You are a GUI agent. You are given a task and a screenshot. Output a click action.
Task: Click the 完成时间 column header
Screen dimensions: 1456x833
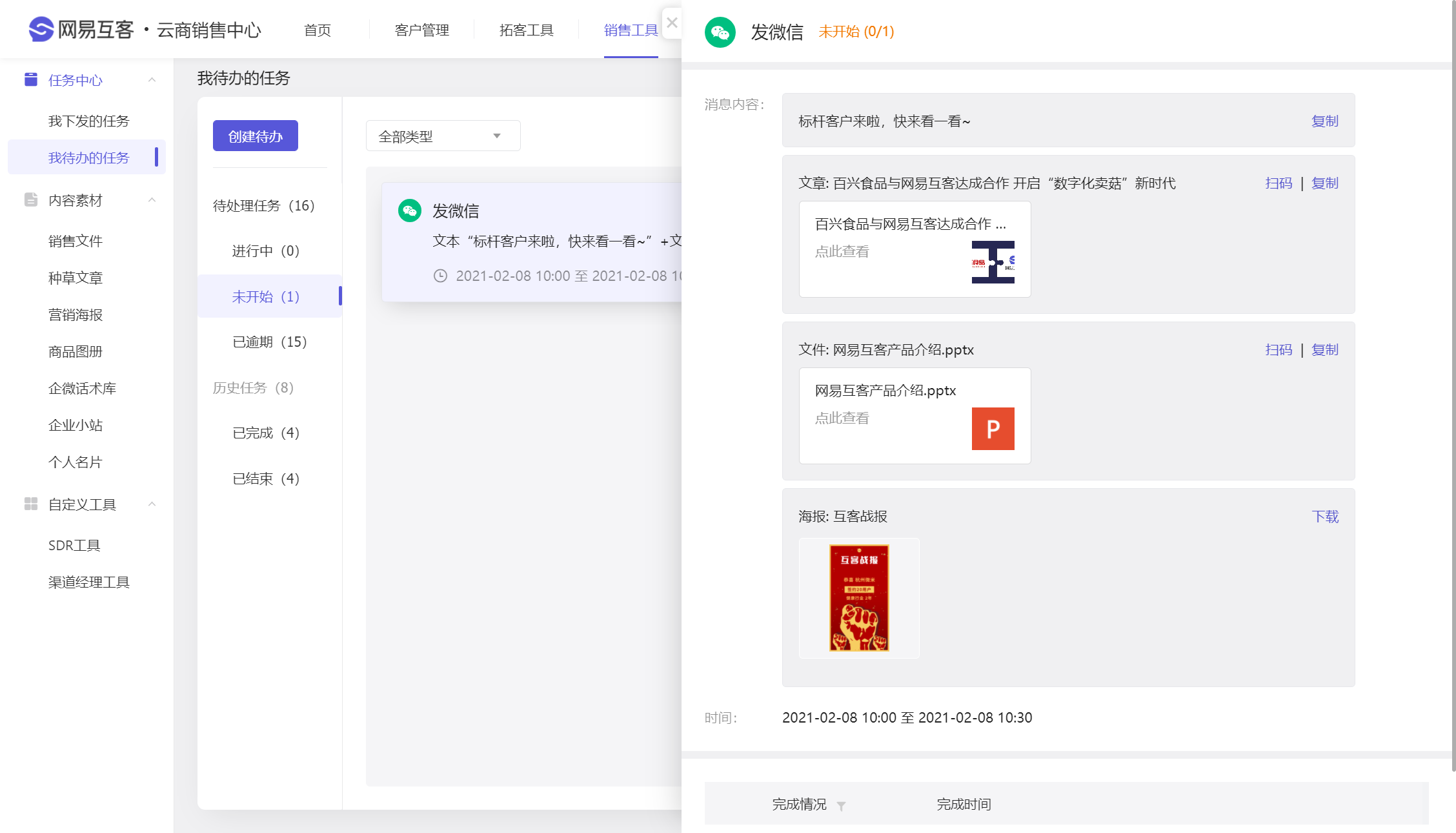pyautogui.click(x=964, y=804)
